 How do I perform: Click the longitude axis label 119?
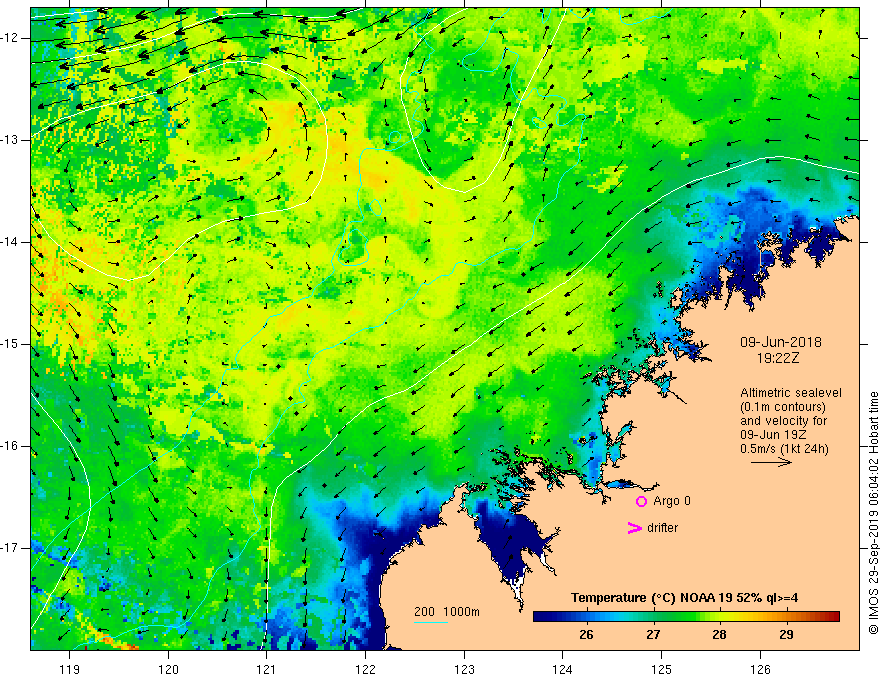click(70, 669)
